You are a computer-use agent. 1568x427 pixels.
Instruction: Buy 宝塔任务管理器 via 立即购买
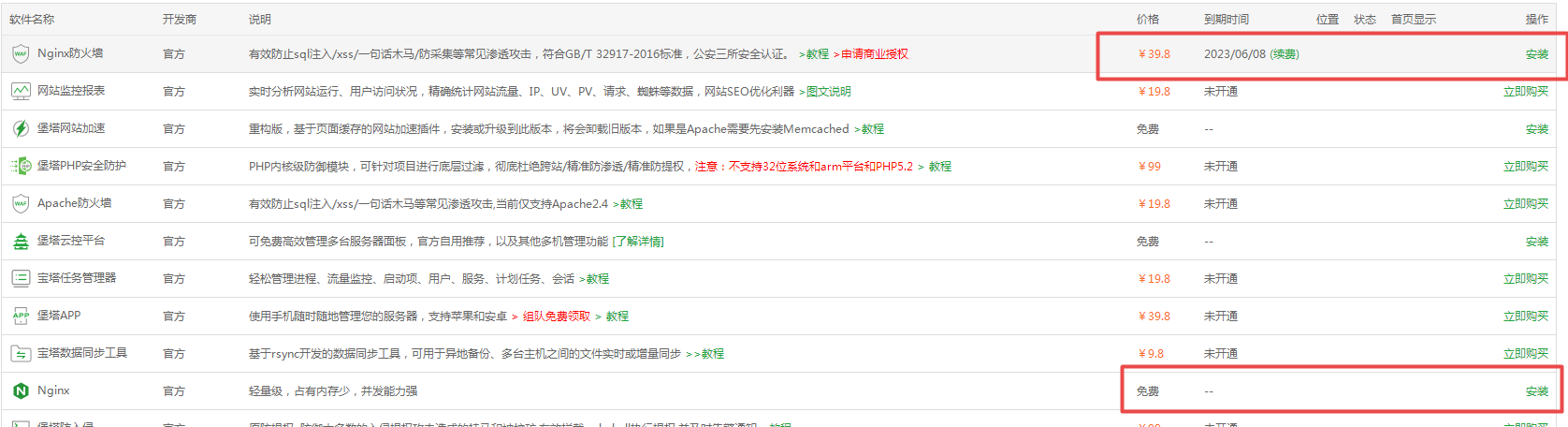tap(1526, 279)
